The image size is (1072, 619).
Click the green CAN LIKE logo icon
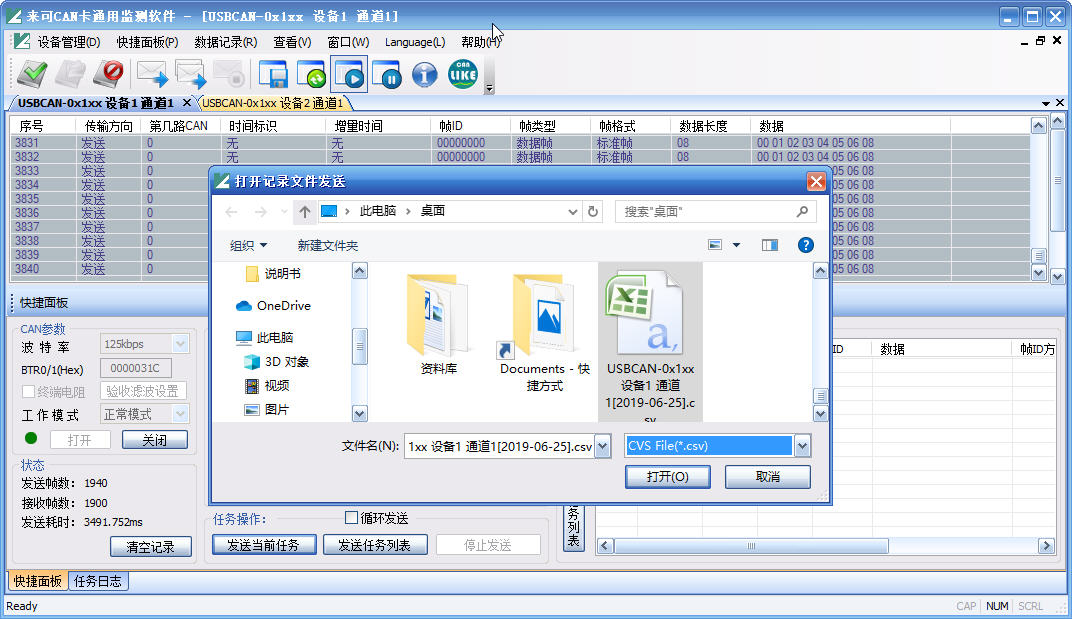click(x=463, y=74)
